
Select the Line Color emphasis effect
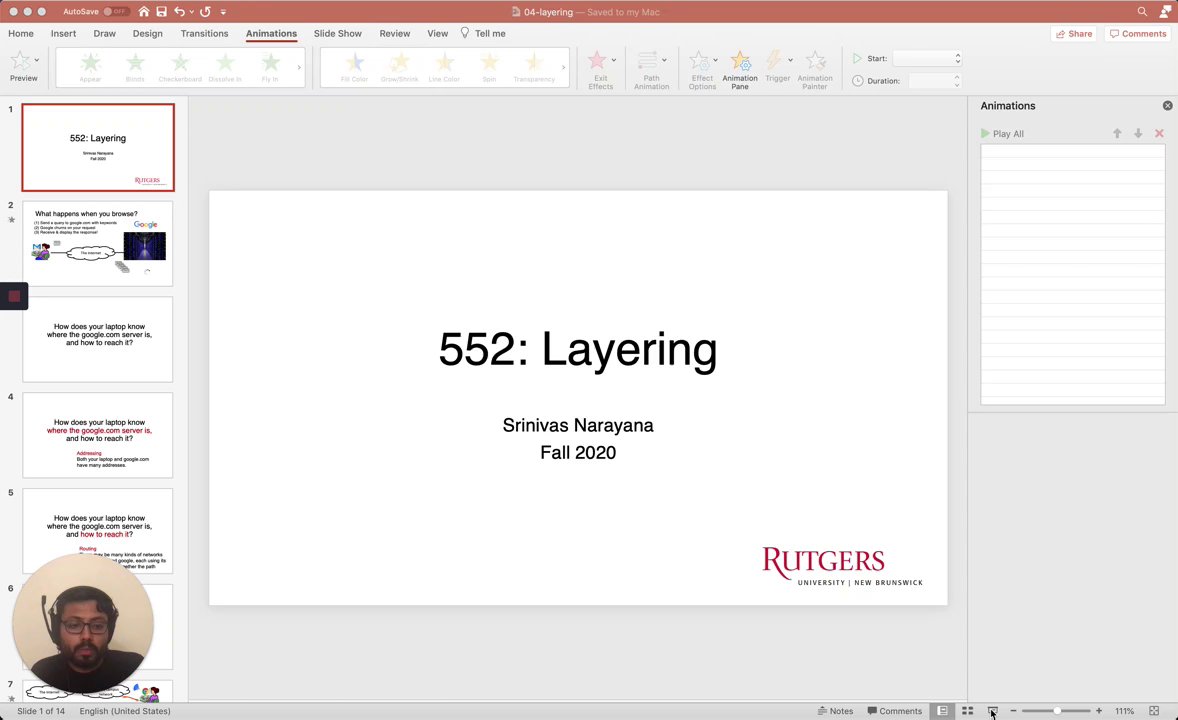tap(445, 67)
